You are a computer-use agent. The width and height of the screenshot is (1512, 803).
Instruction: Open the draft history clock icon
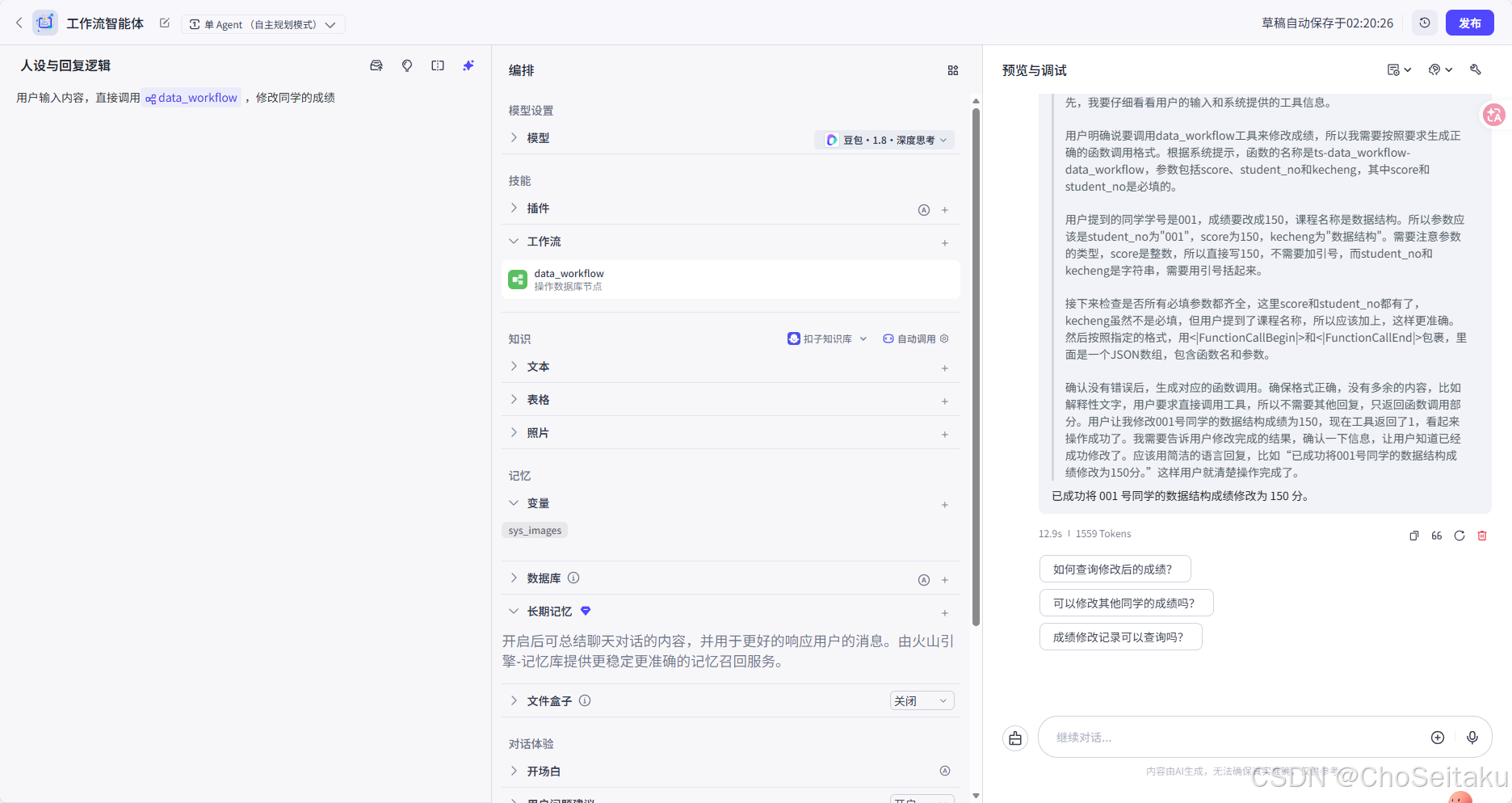coord(1425,23)
